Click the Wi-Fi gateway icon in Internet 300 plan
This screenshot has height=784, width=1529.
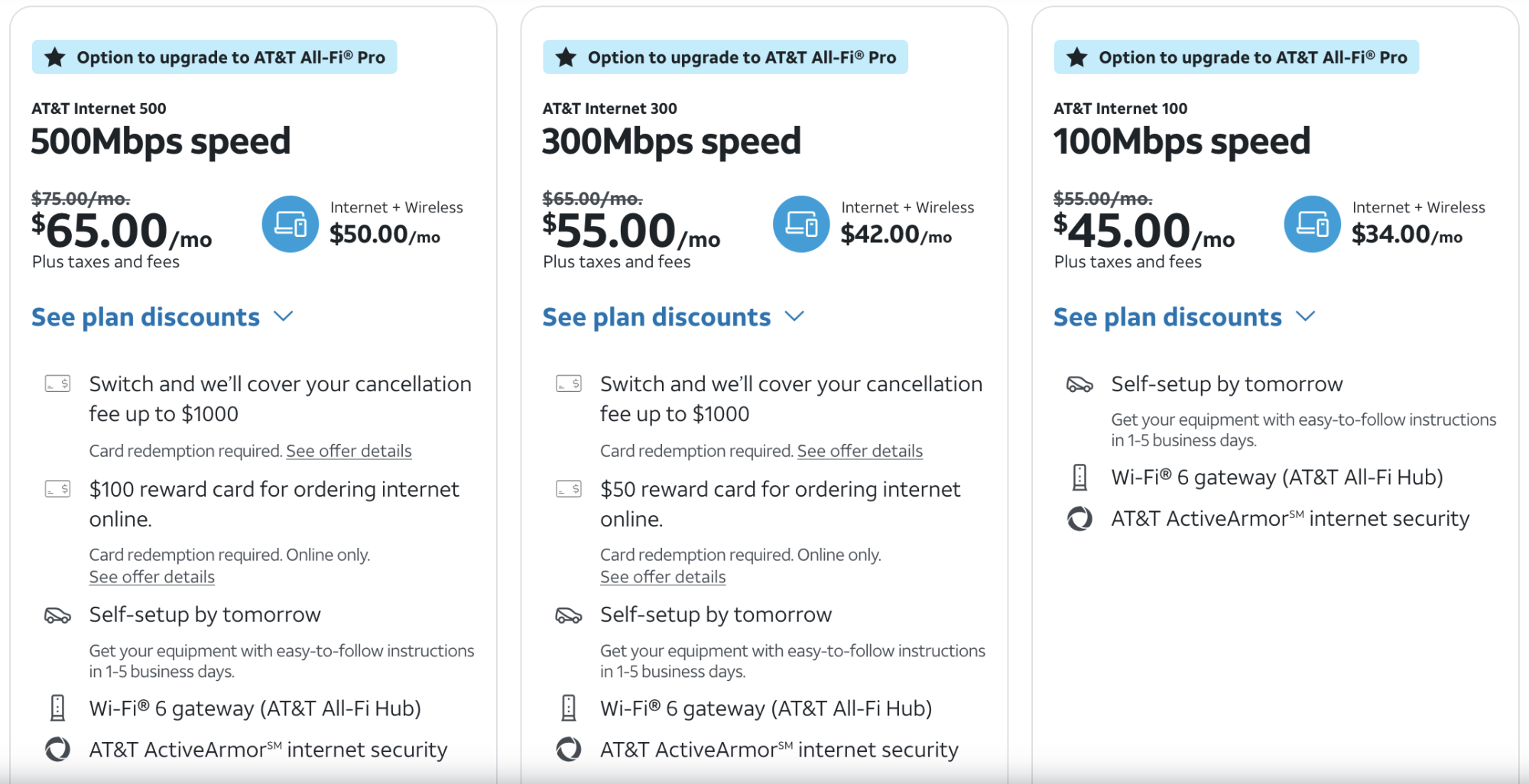(x=568, y=708)
